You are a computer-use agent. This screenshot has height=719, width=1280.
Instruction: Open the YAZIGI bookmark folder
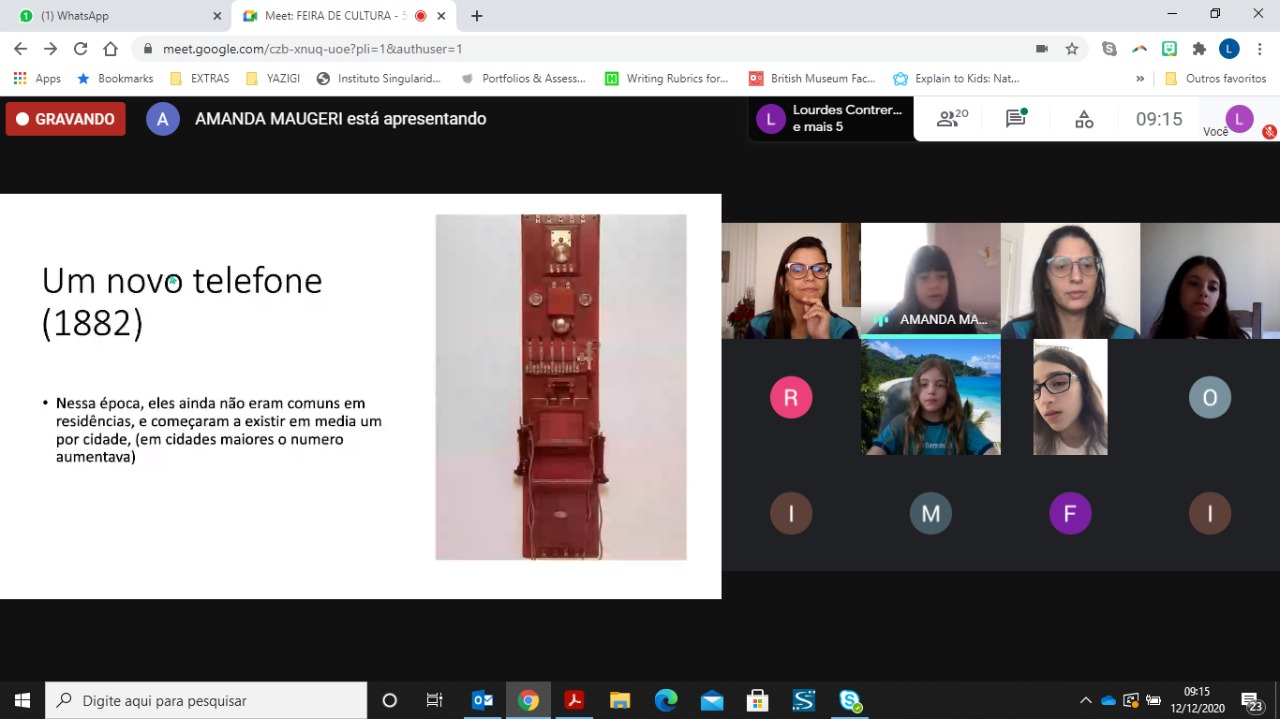point(272,79)
